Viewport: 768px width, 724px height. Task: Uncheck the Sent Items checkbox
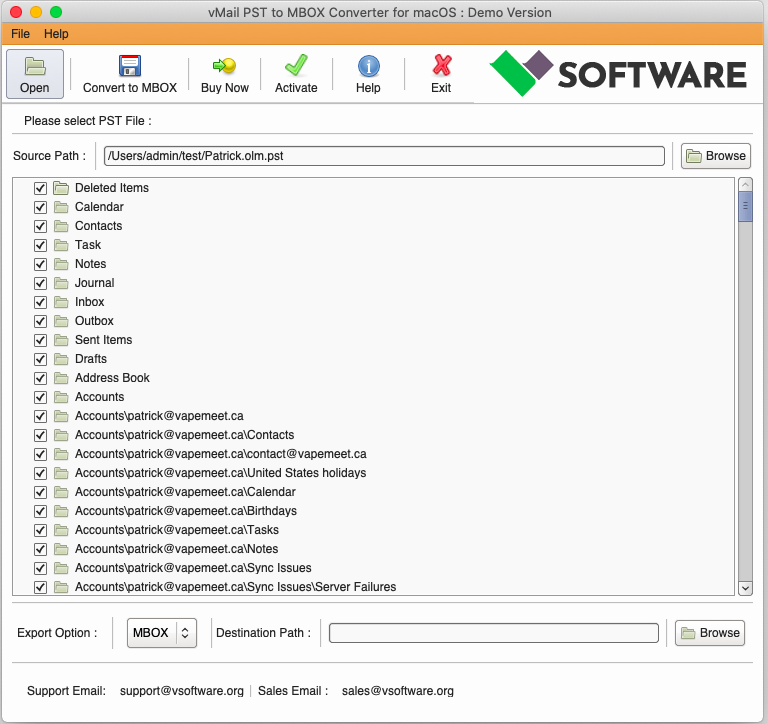(x=40, y=340)
